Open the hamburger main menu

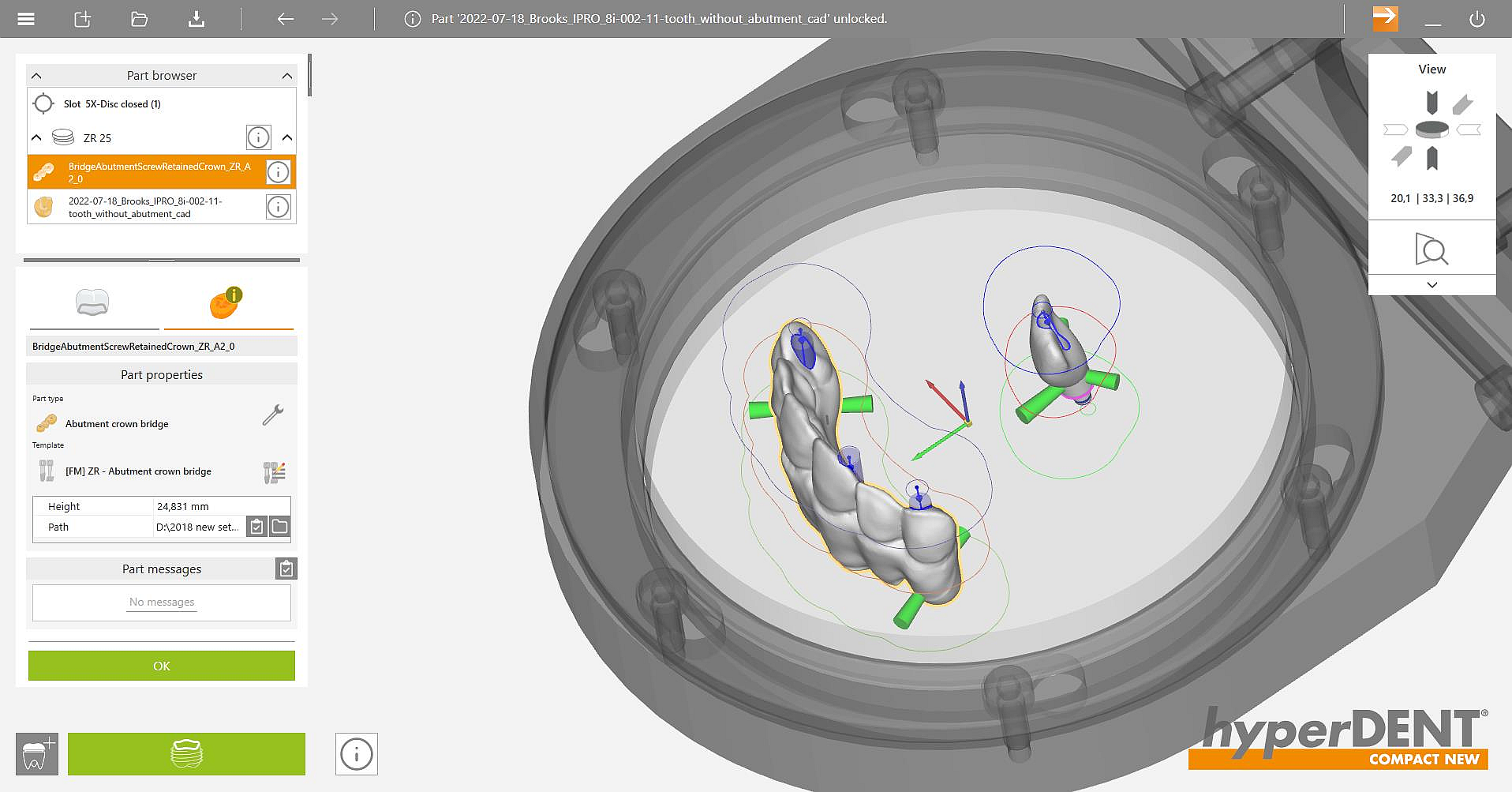click(x=26, y=19)
